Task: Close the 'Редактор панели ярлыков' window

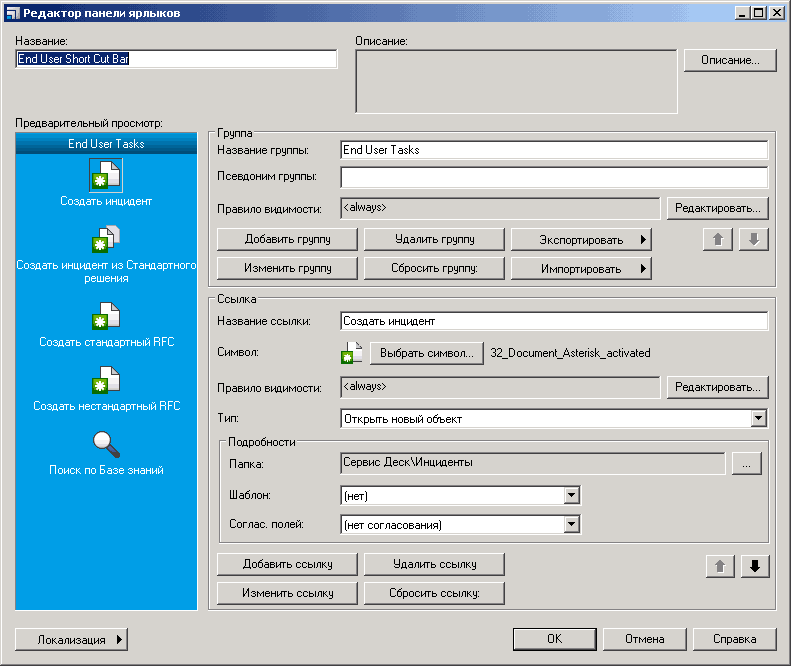Action: pos(777,13)
